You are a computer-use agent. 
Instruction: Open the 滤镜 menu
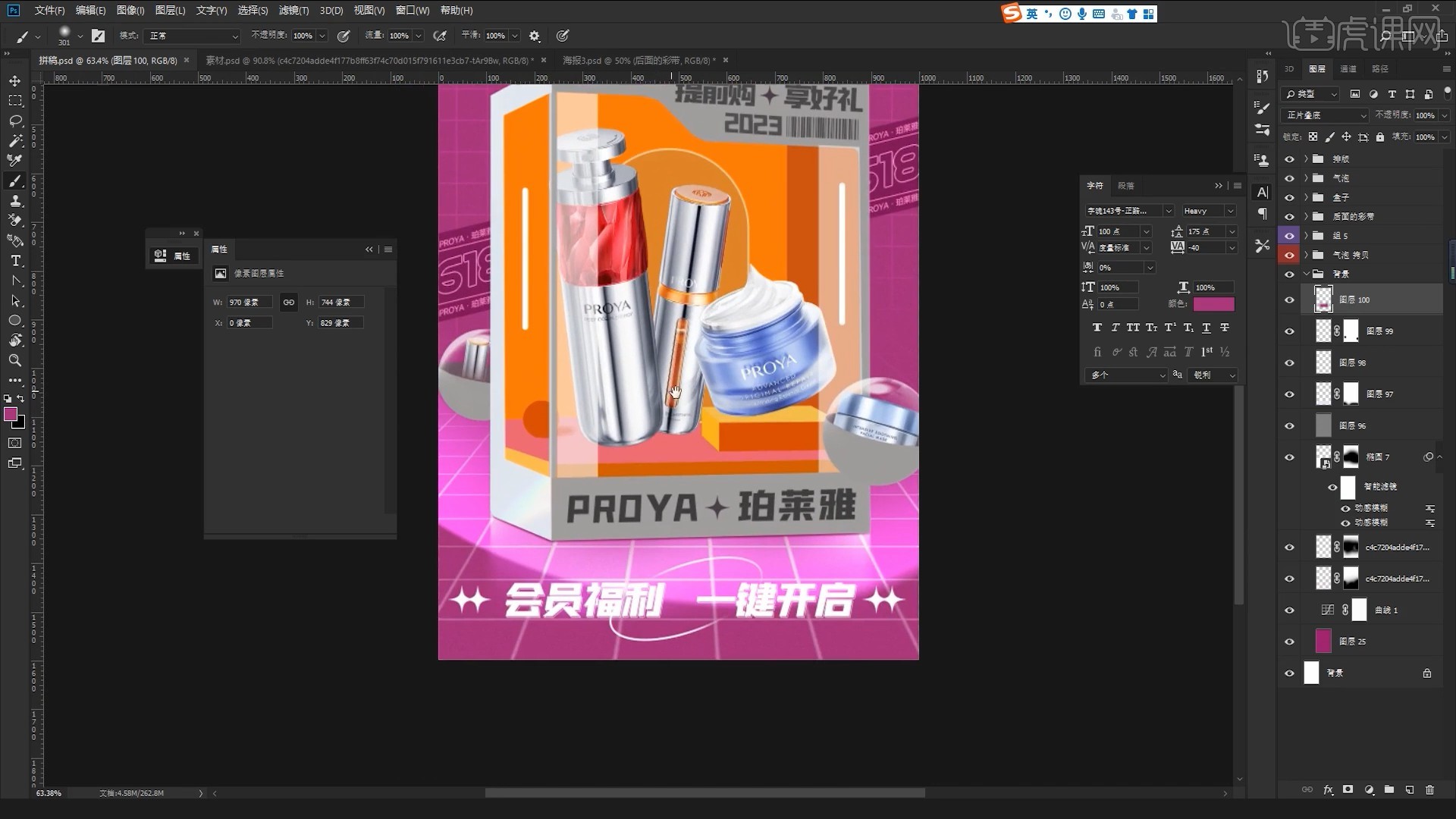(x=295, y=10)
